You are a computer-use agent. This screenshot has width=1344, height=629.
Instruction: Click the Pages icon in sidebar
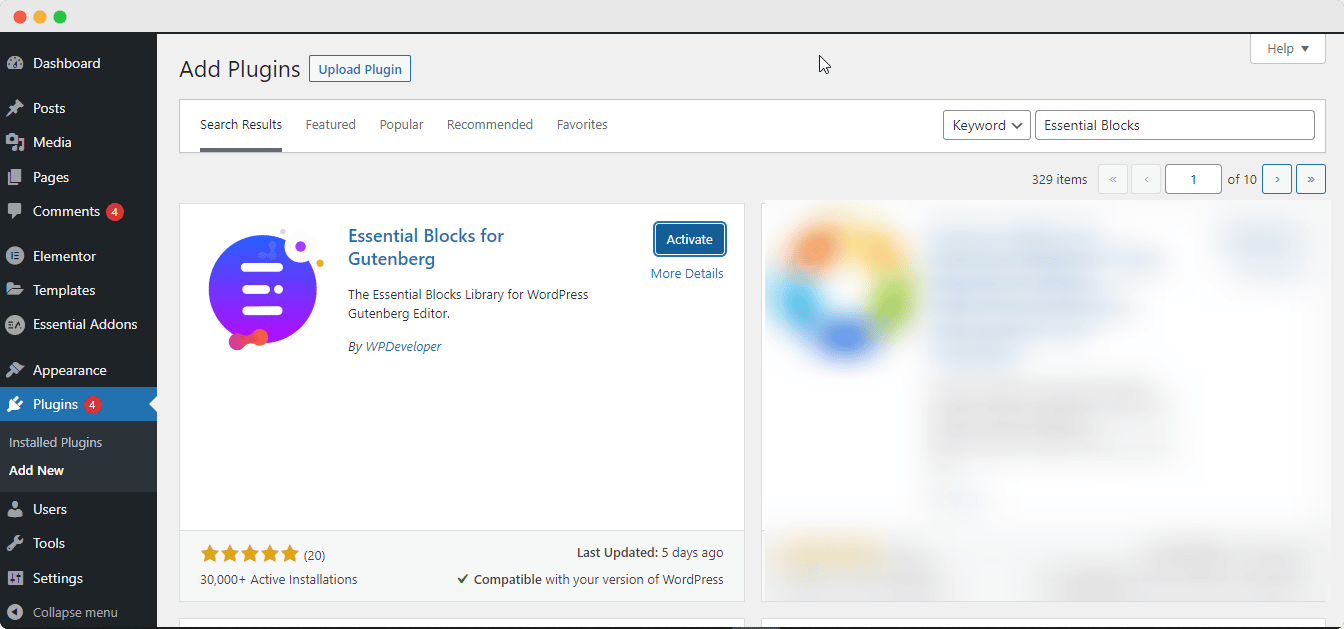[x=15, y=177]
